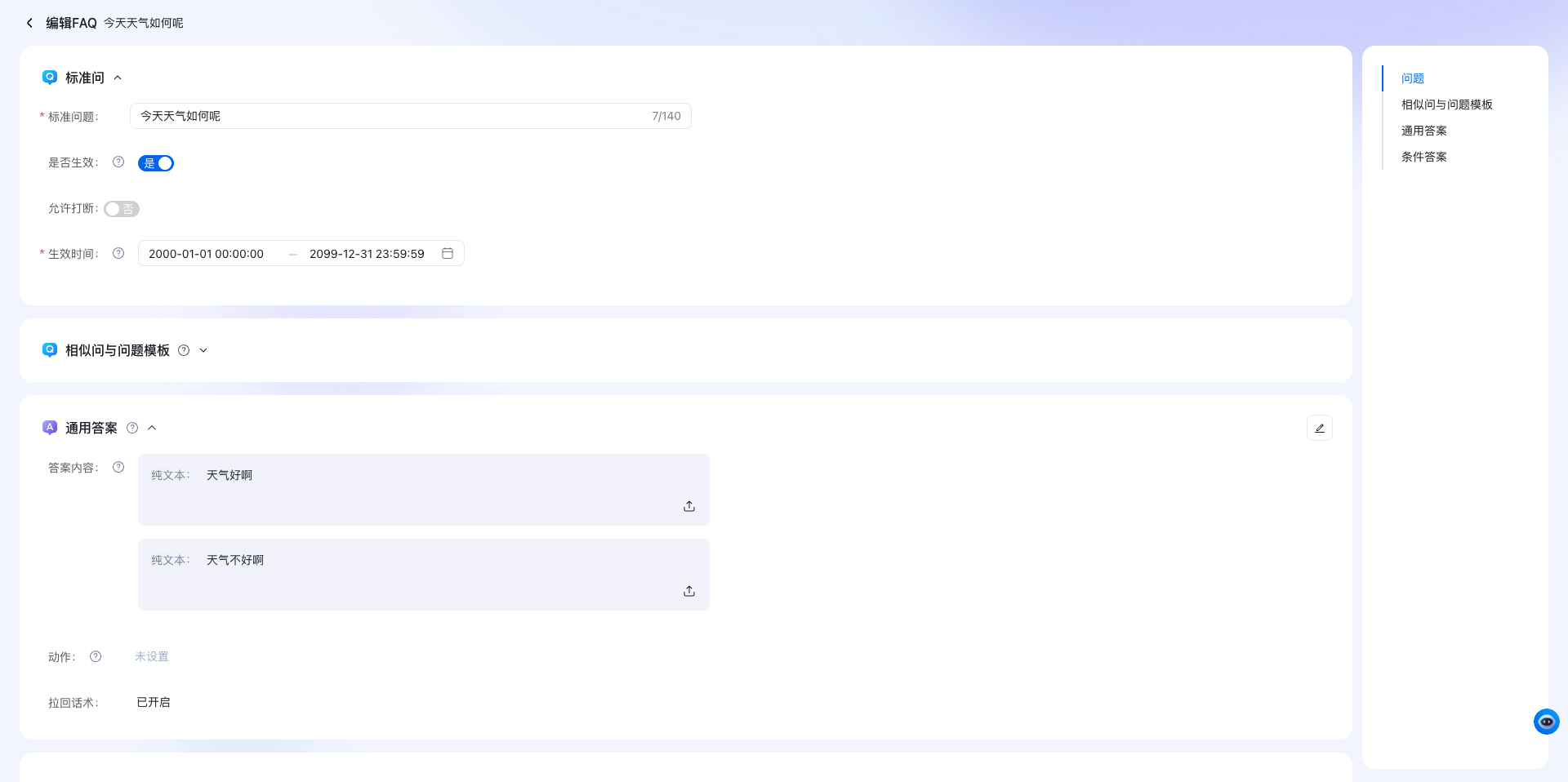Open the floating blue eye assistant

click(x=1546, y=722)
